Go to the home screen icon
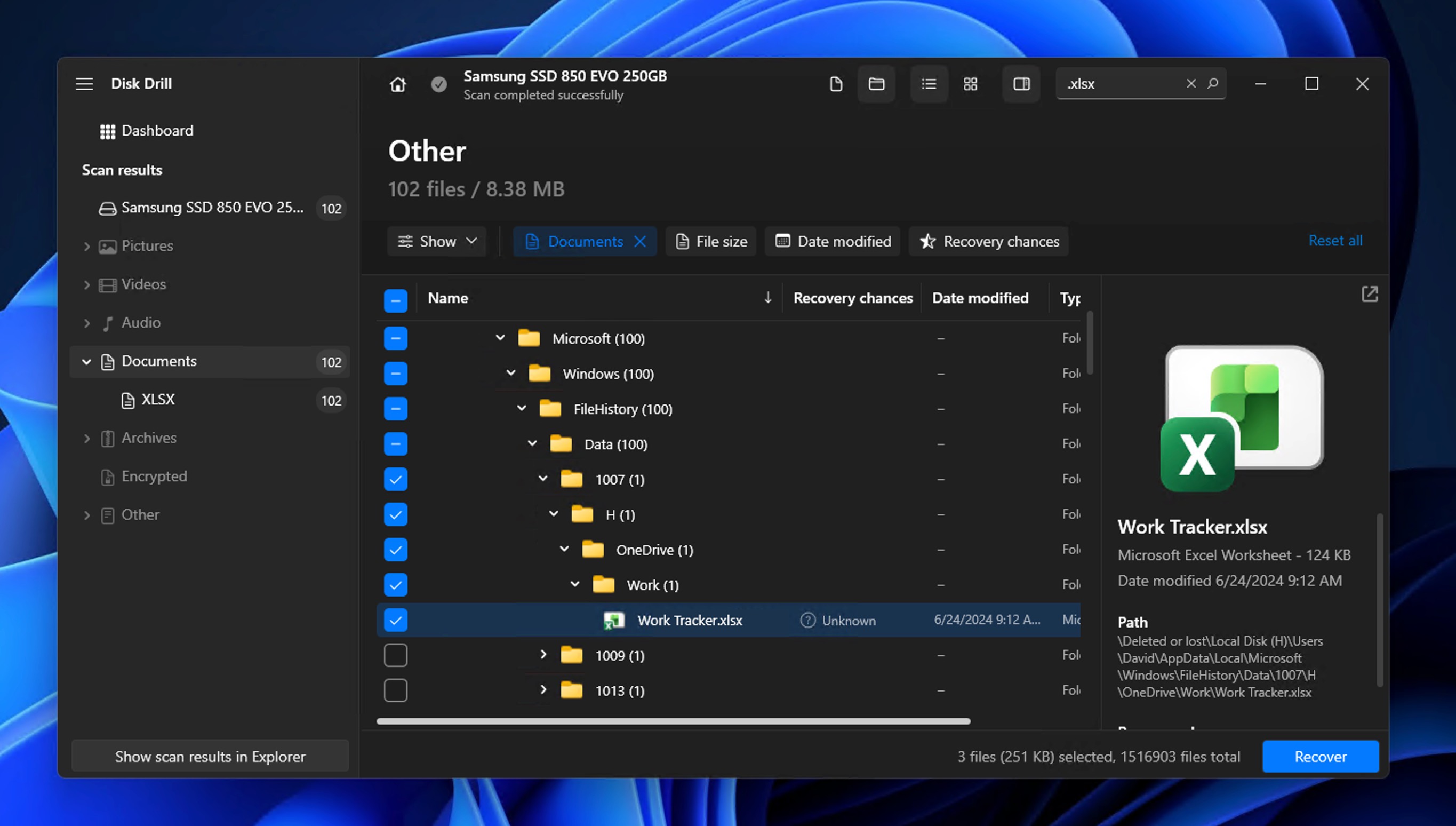This screenshot has height=826, width=1456. (x=398, y=84)
